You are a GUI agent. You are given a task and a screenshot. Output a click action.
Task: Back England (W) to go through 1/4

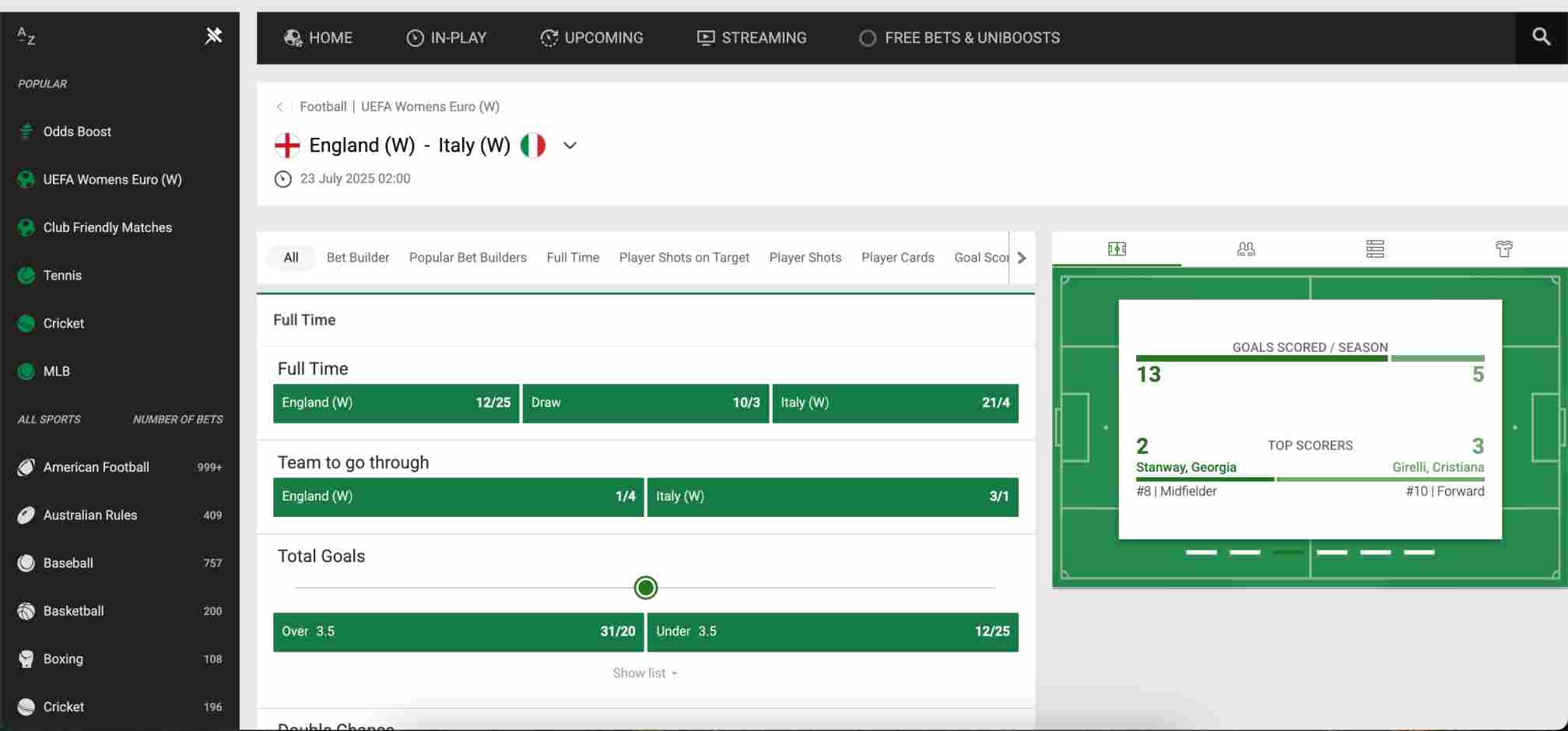coord(458,497)
